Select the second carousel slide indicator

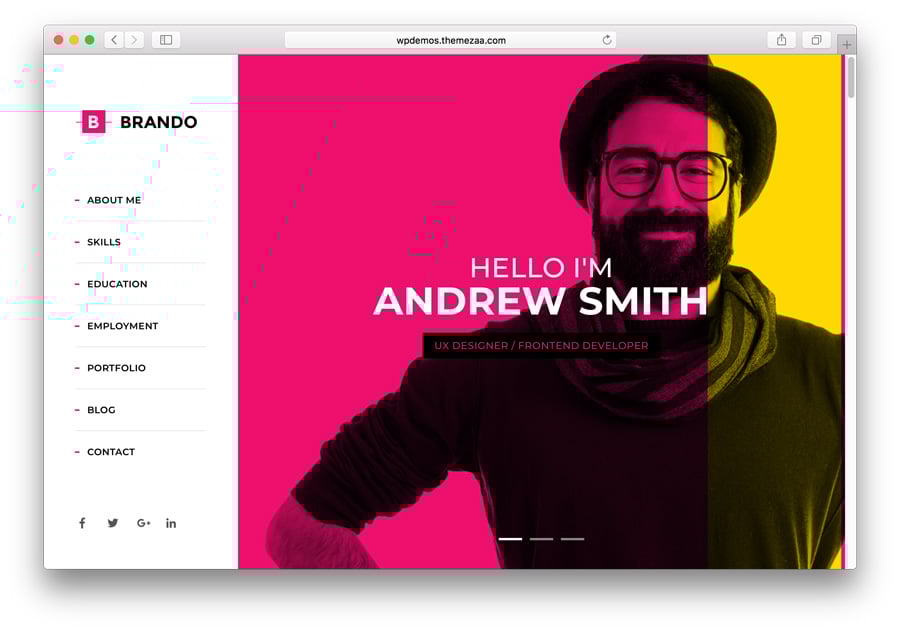[x=541, y=539]
